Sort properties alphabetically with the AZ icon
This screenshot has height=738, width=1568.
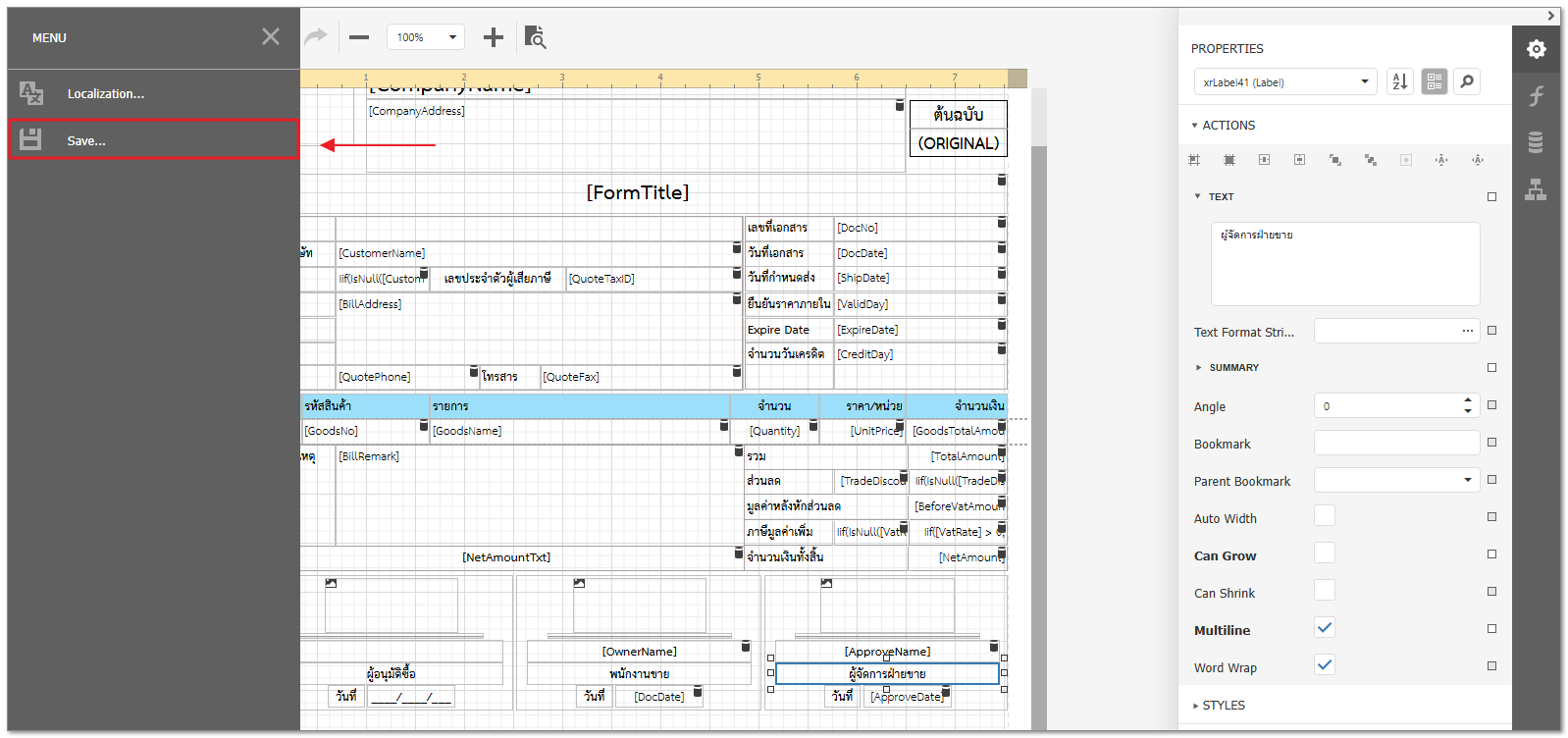1399,81
